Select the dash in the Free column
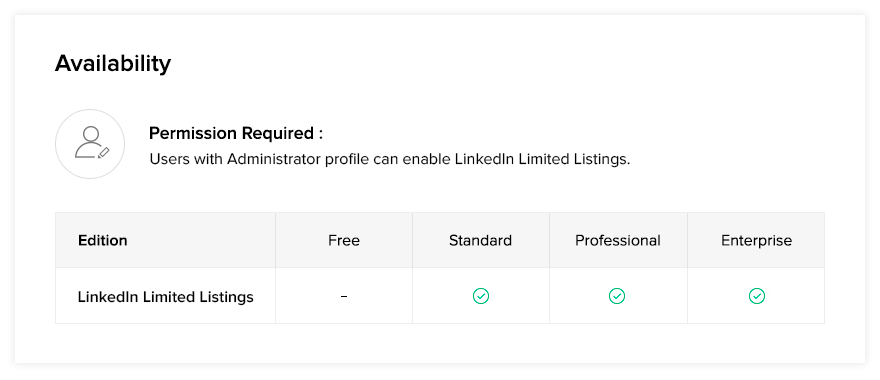 tap(344, 296)
